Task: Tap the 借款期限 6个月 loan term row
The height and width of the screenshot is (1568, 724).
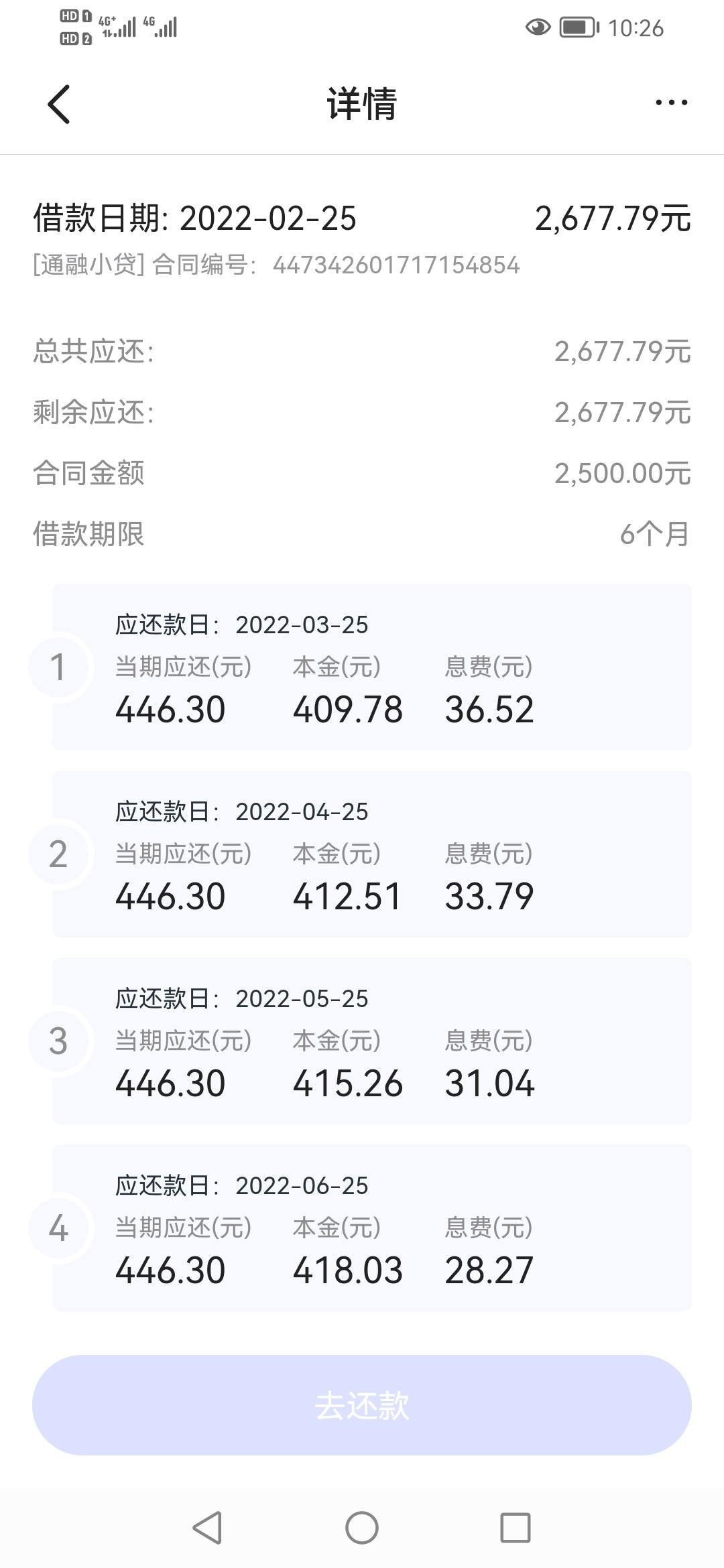Action: (362, 534)
